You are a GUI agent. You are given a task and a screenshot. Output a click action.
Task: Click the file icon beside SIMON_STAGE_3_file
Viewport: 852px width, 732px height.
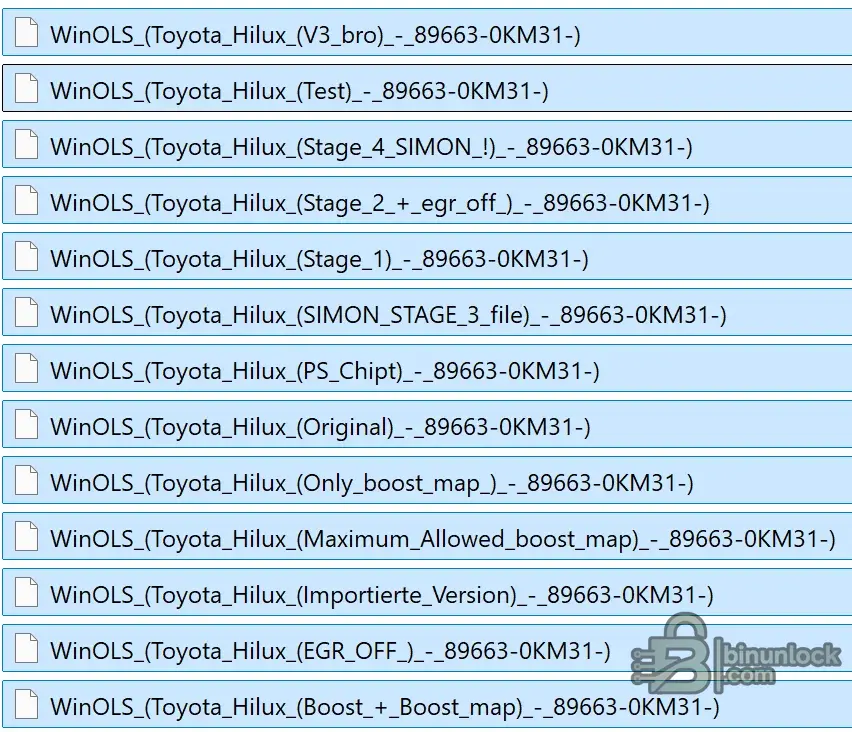click(x=26, y=312)
